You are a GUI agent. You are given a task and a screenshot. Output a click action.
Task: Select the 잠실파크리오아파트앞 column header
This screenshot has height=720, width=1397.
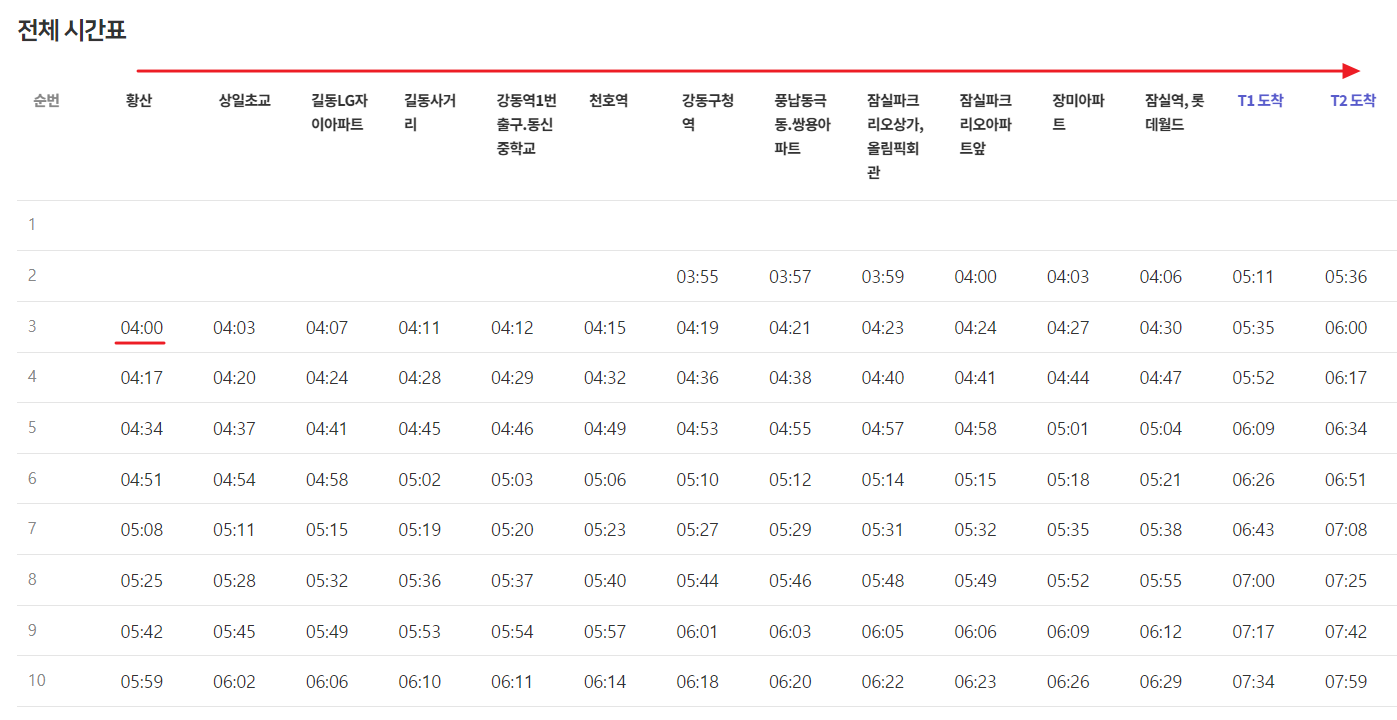coord(985,125)
